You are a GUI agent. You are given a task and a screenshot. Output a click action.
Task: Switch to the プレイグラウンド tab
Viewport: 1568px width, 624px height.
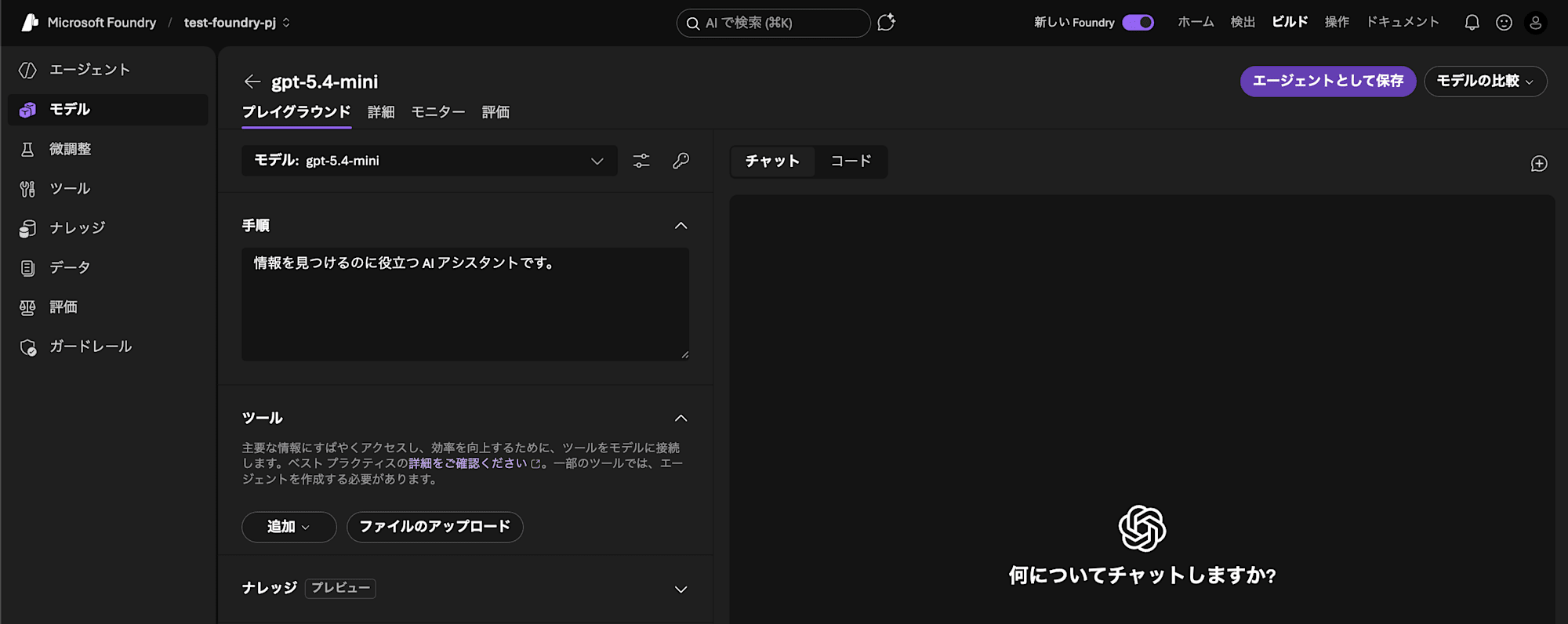click(x=296, y=112)
